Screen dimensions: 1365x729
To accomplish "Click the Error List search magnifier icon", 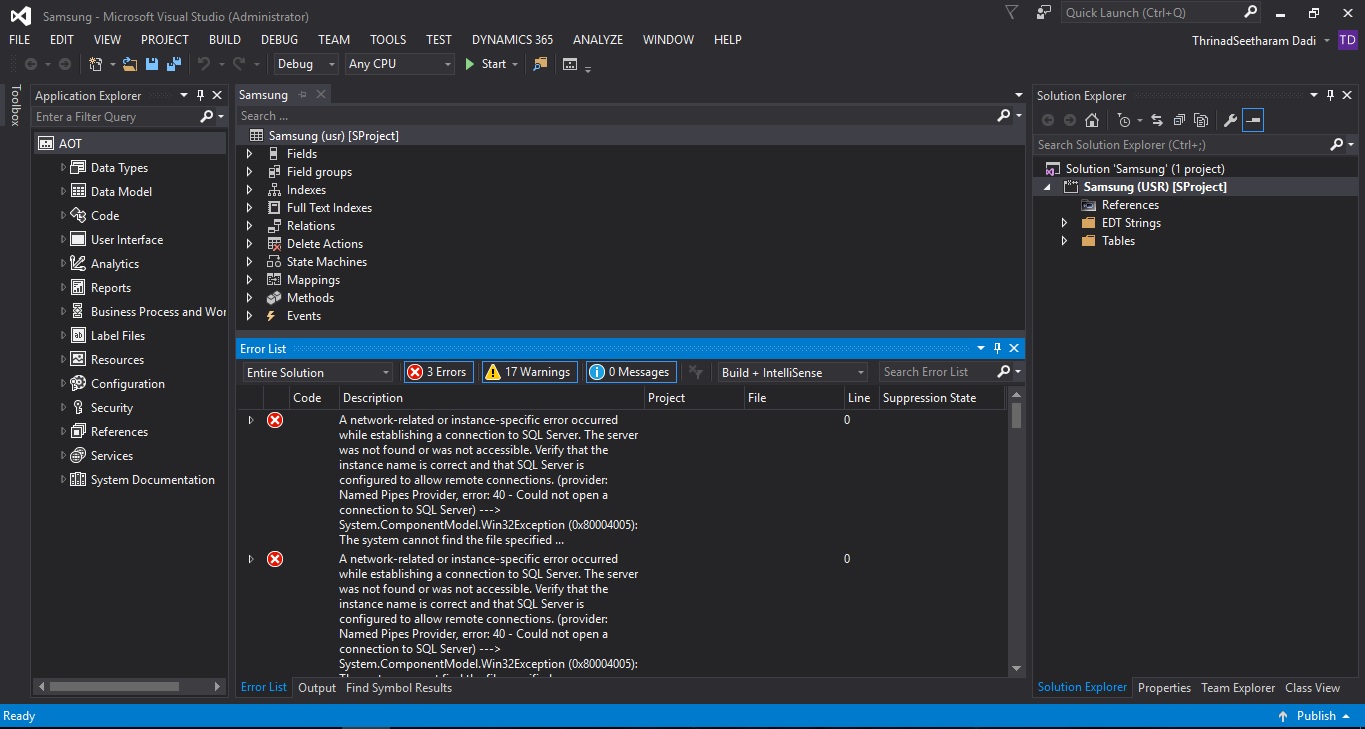I will click(x=1004, y=372).
